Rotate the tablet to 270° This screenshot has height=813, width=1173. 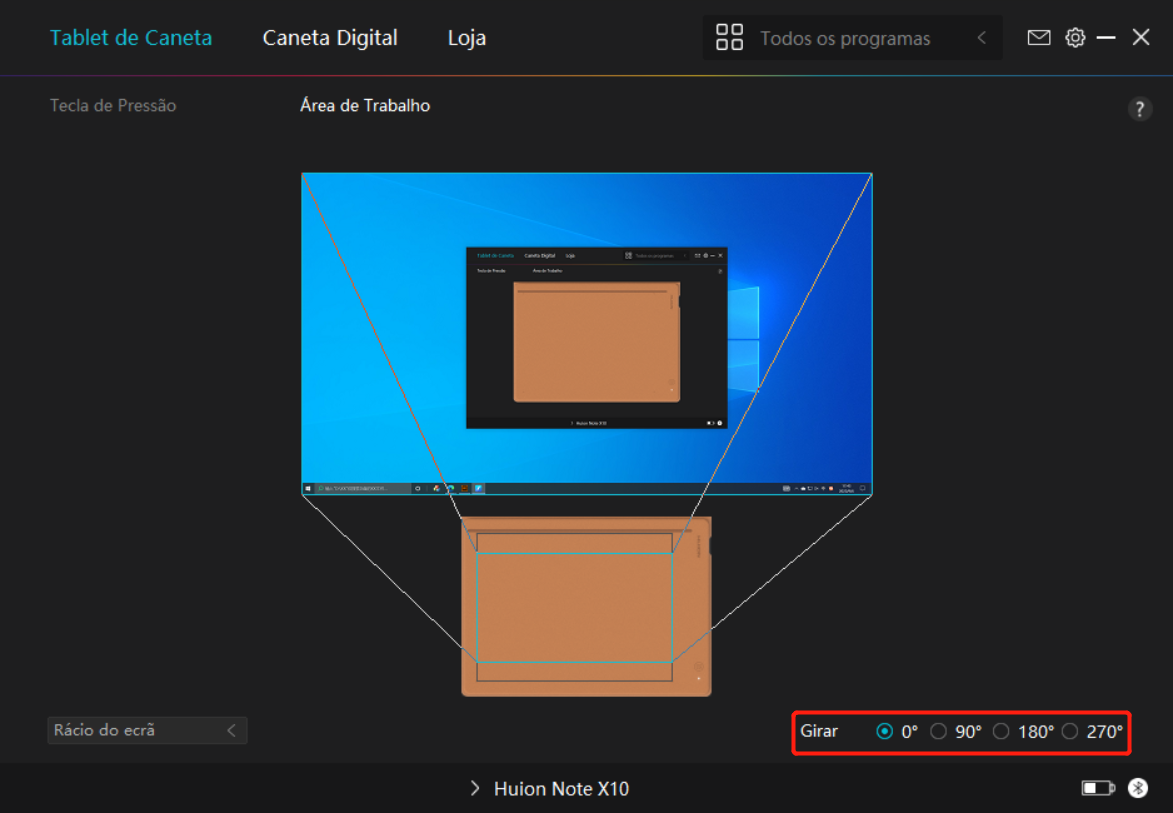pos(1070,731)
